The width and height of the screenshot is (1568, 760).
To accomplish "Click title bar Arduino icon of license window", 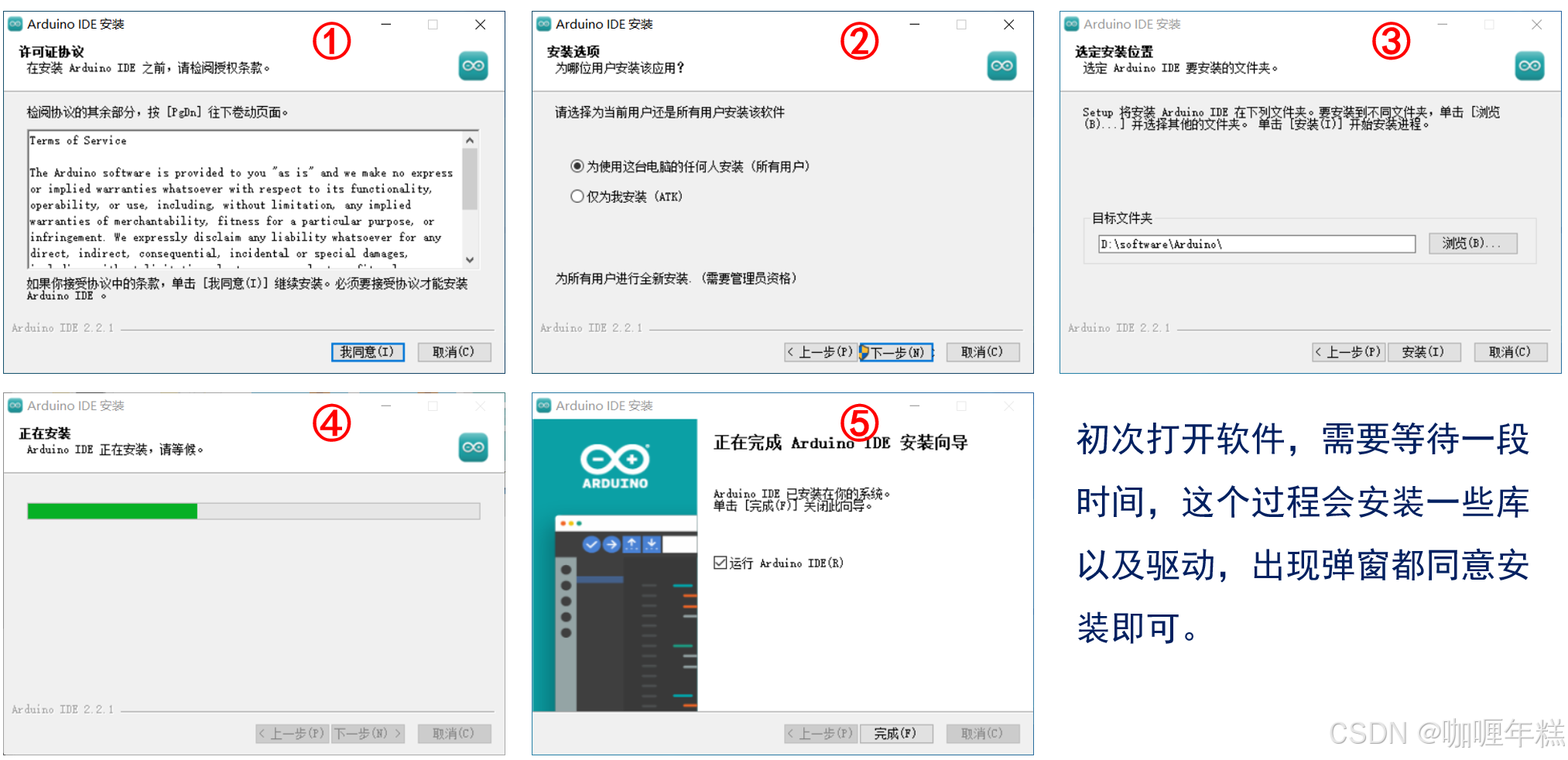I will [15, 24].
